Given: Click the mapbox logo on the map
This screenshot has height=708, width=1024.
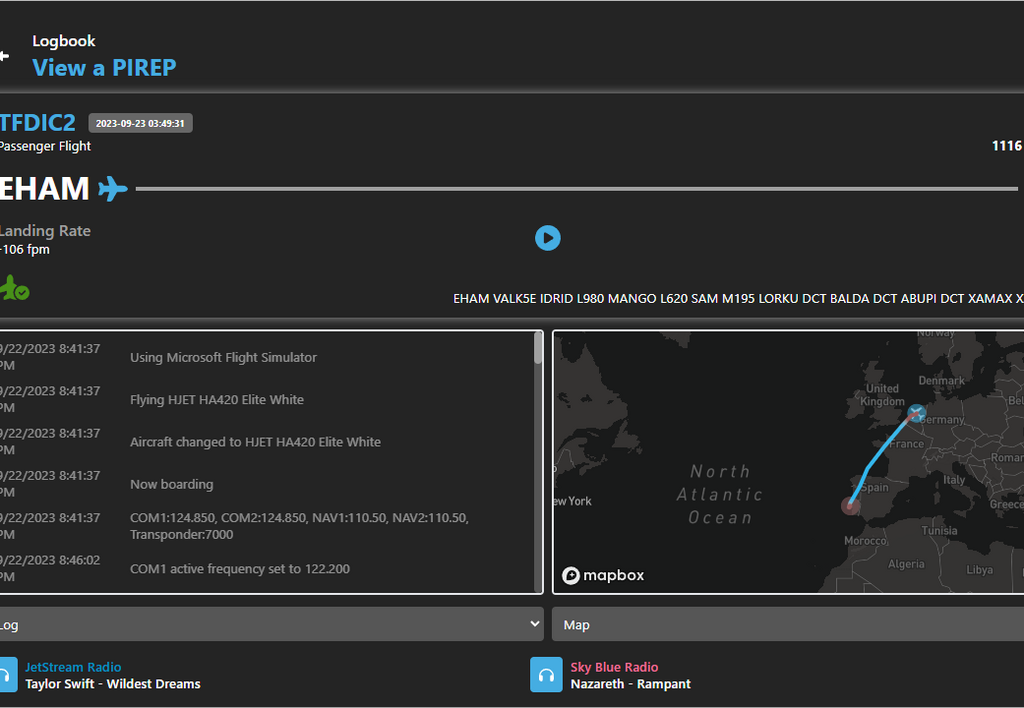Looking at the screenshot, I should pyautogui.click(x=603, y=575).
